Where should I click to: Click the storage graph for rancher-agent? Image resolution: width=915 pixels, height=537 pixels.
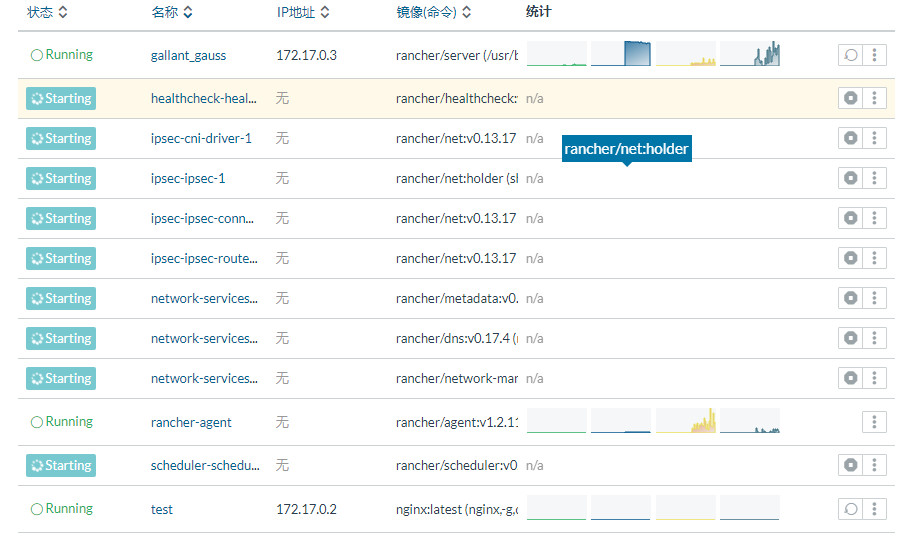(x=750, y=421)
